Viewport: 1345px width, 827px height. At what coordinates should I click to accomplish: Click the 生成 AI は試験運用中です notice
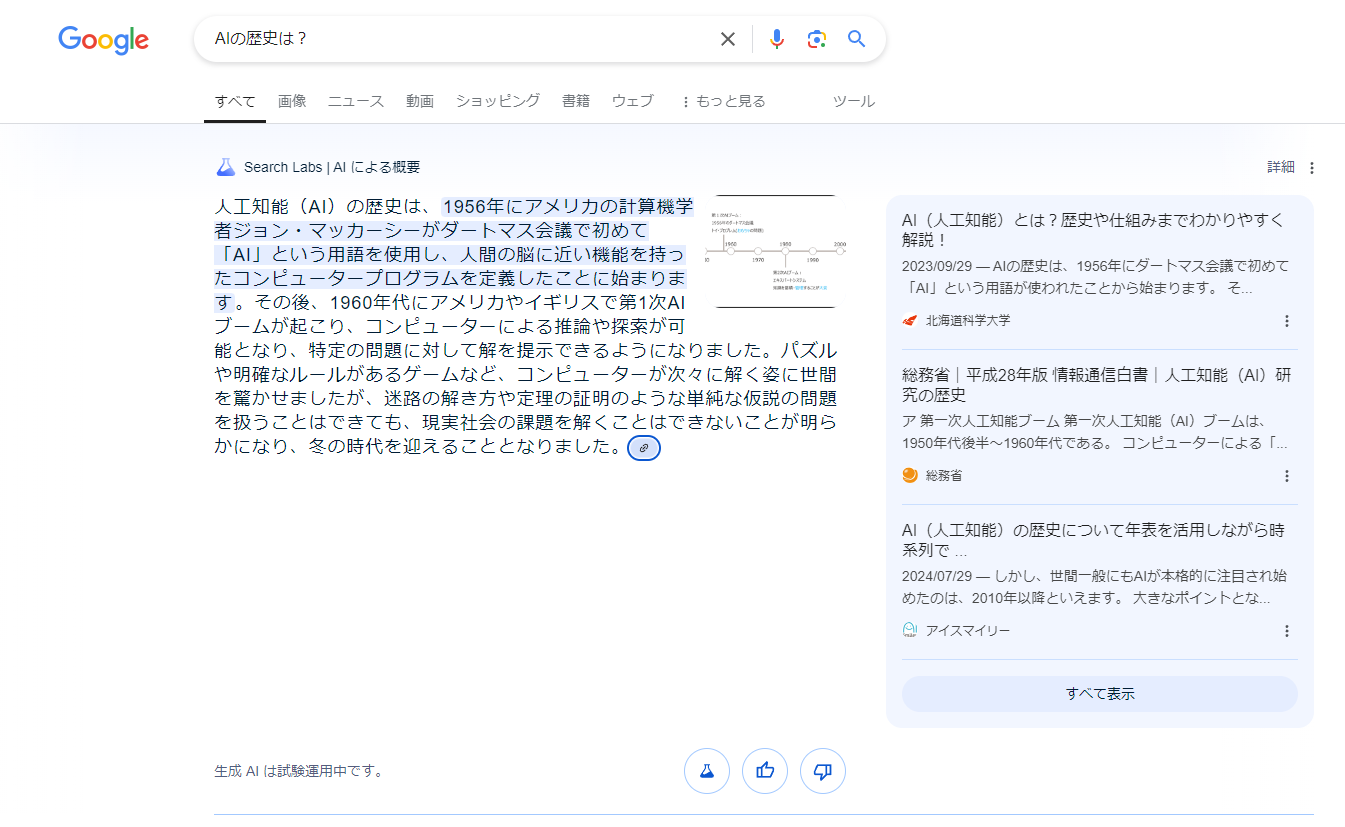point(299,771)
